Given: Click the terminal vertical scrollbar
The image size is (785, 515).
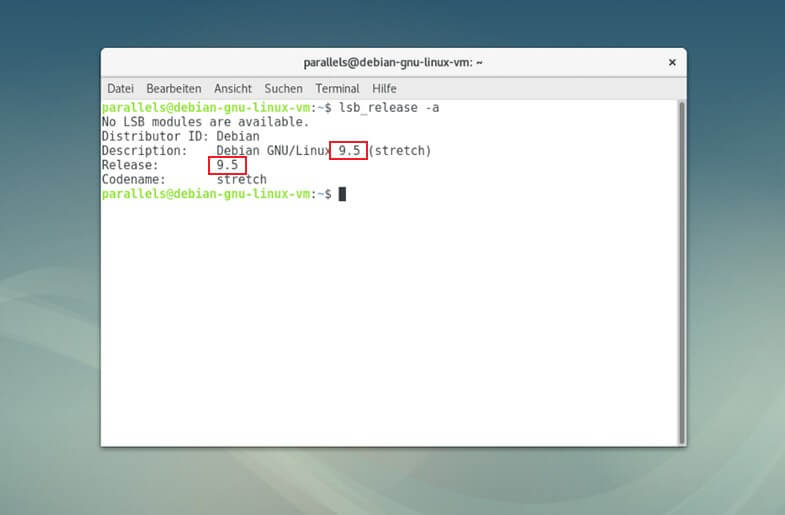Looking at the screenshot, I should tap(681, 272).
